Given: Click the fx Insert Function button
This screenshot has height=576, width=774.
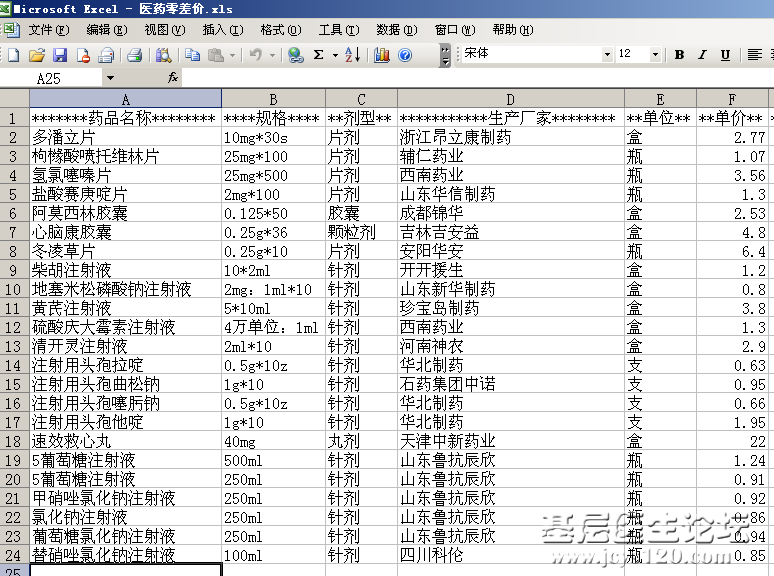Looking at the screenshot, I should coord(173,77).
